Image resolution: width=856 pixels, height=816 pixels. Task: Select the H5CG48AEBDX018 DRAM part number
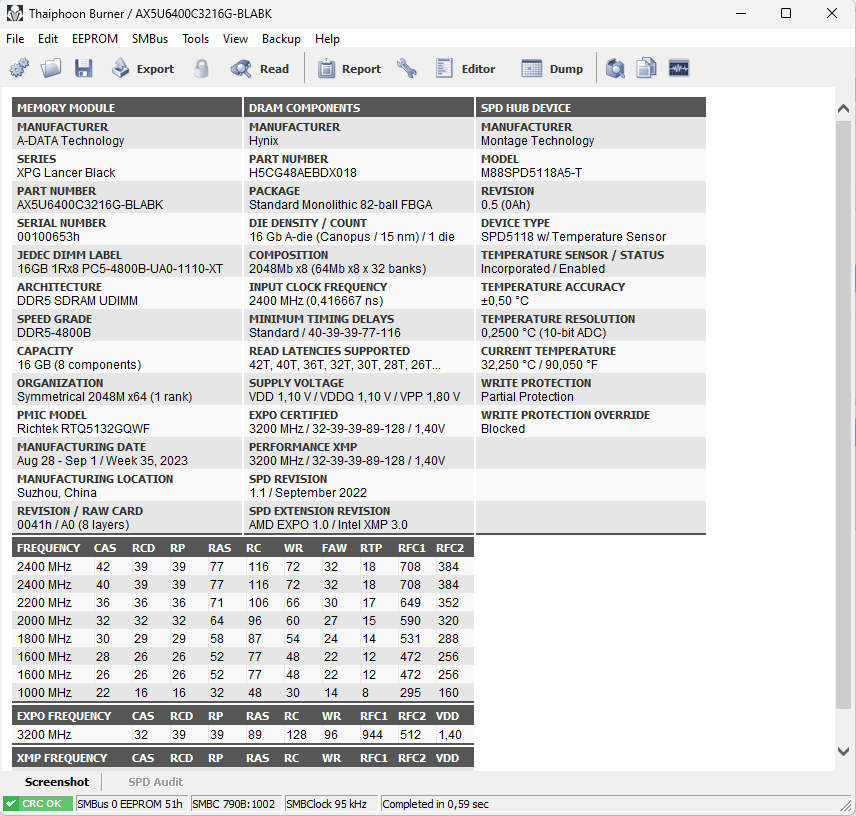click(302, 172)
